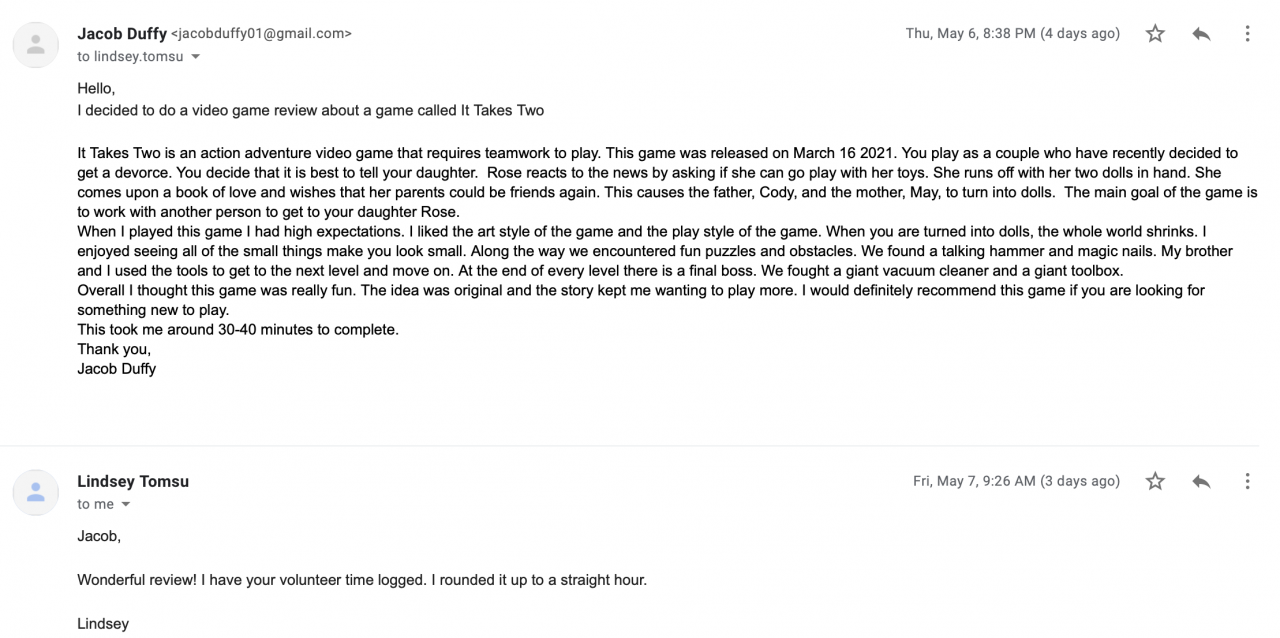
Task: Star Jacob Duffy's email message
Action: click(x=1155, y=34)
